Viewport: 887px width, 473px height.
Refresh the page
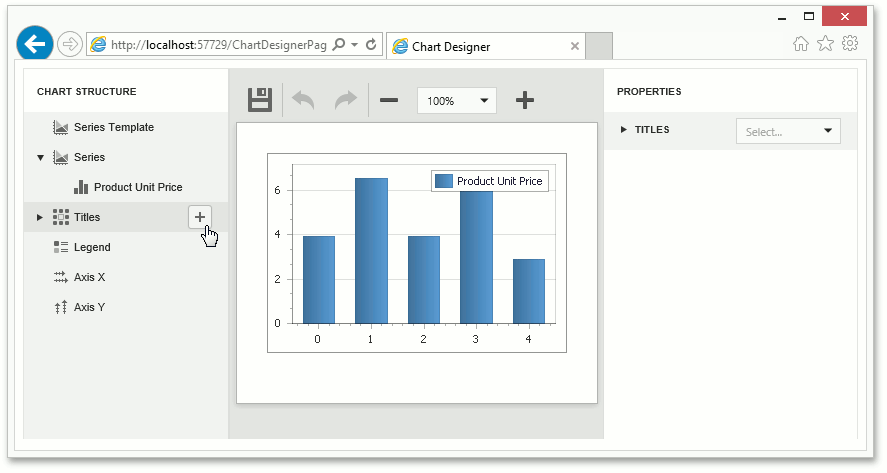[371, 44]
